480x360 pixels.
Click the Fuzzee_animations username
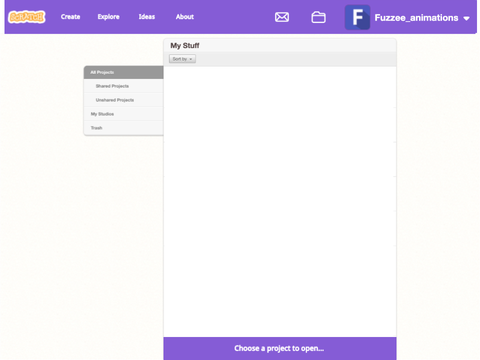tap(416, 18)
